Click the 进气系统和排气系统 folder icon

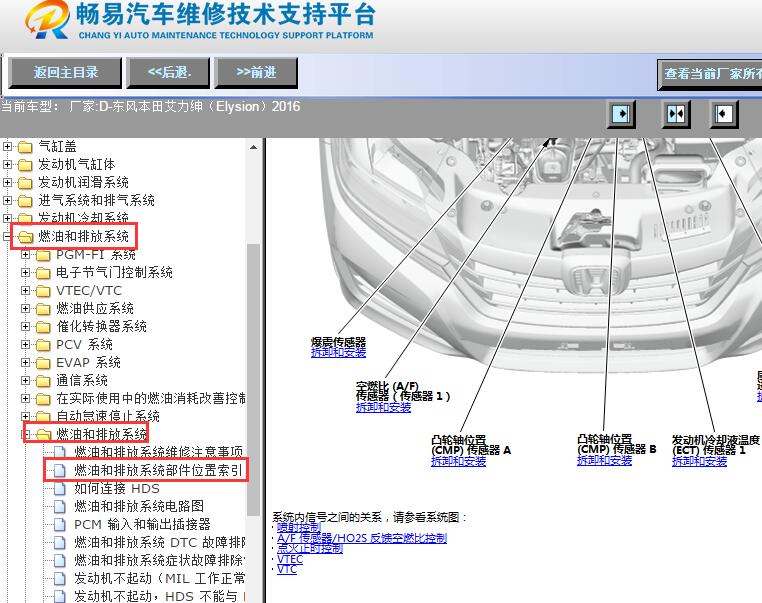pos(25,201)
